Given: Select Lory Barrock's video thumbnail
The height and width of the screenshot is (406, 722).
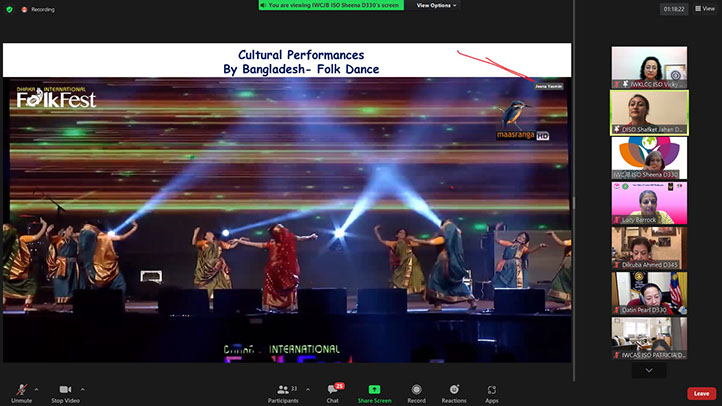Looking at the screenshot, I should point(649,202).
